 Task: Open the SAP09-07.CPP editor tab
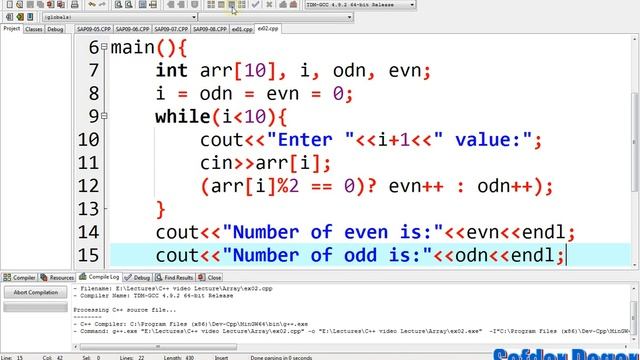pyautogui.click(x=171, y=29)
